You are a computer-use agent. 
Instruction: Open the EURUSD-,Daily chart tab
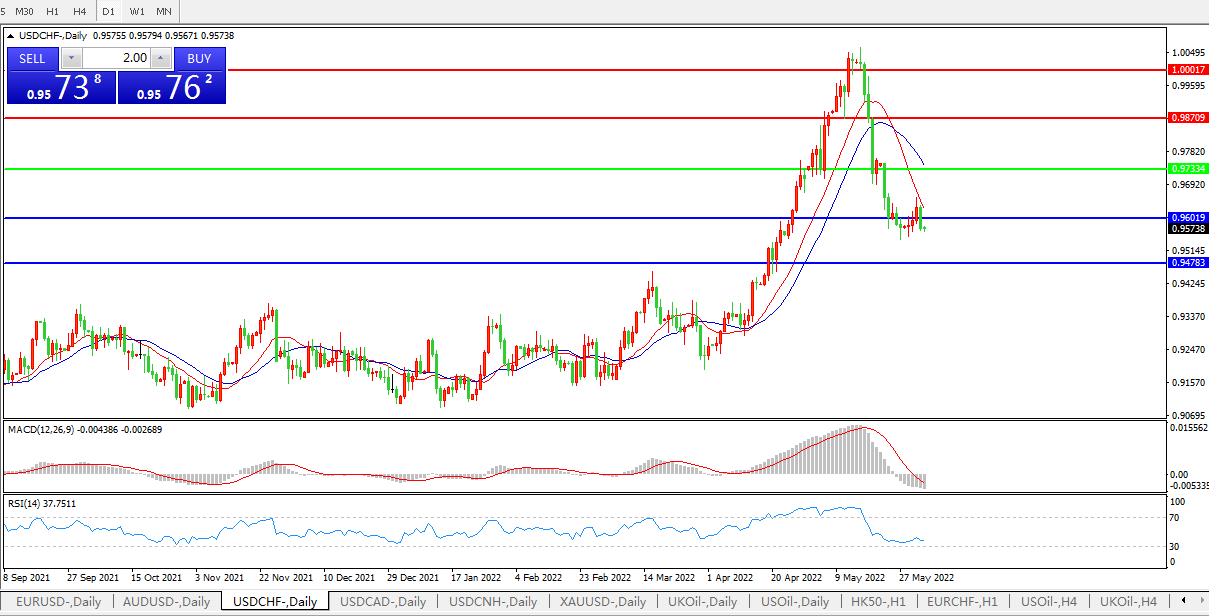(x=57, y=602)
